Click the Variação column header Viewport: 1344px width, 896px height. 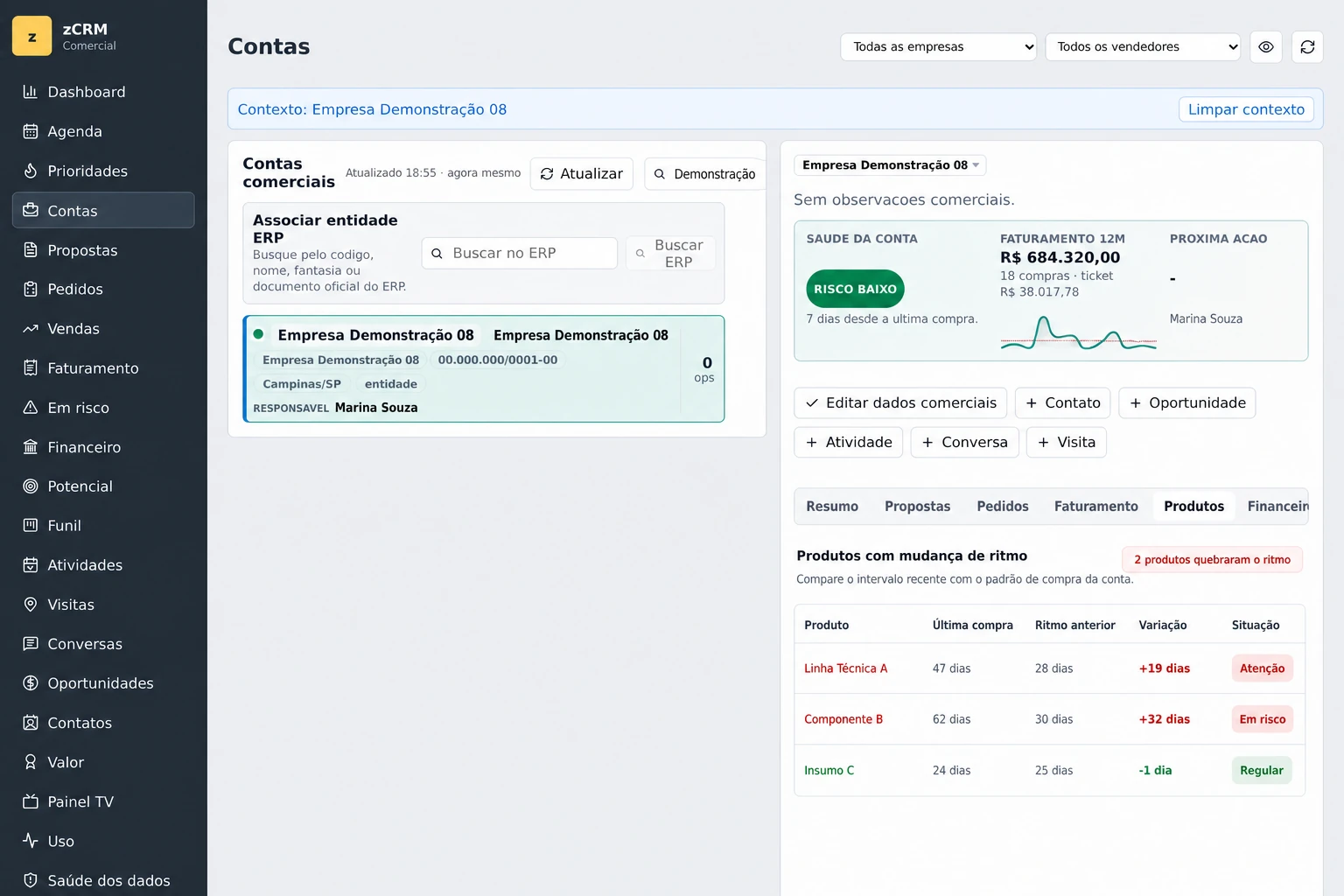point(1162,625)
